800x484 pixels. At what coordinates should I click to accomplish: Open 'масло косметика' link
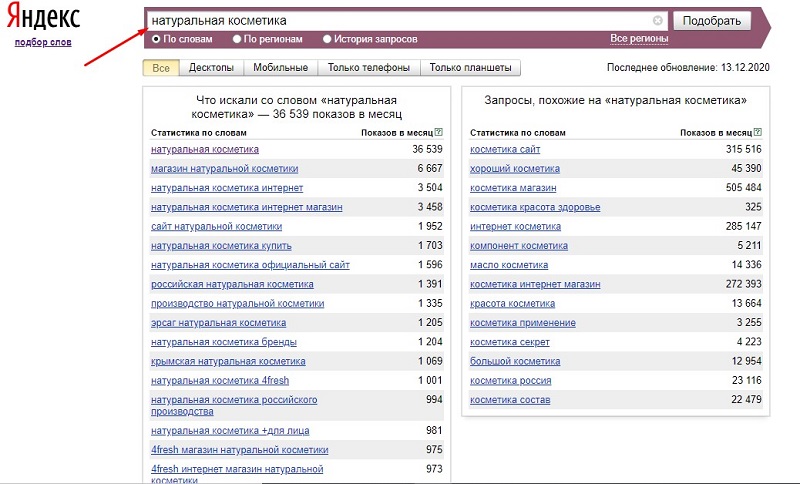[x=509, y=265]
